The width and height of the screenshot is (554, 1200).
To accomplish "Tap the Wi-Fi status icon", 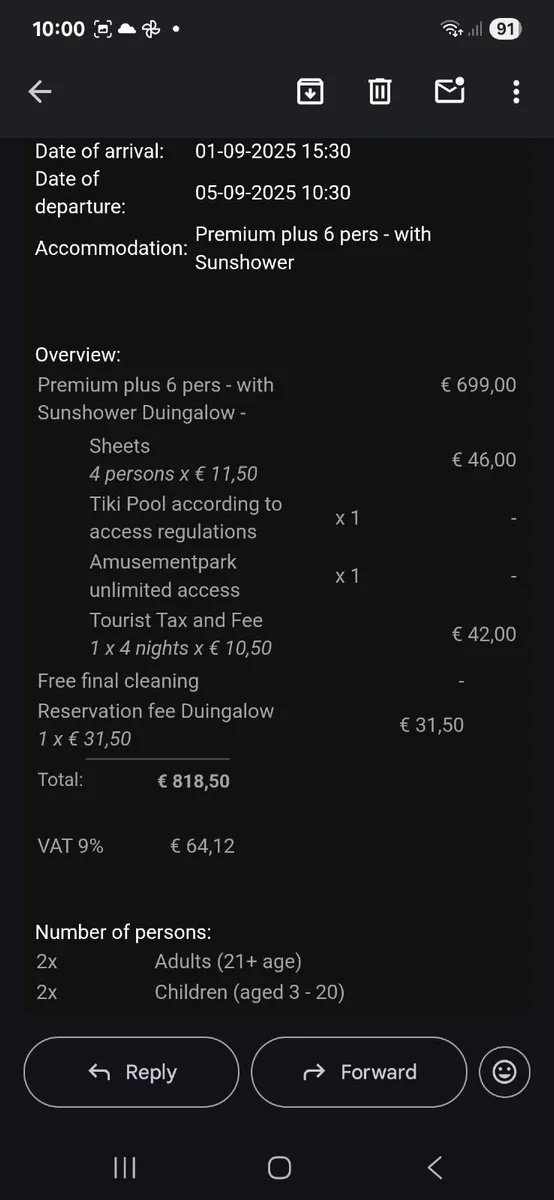I will coord(451,30).
